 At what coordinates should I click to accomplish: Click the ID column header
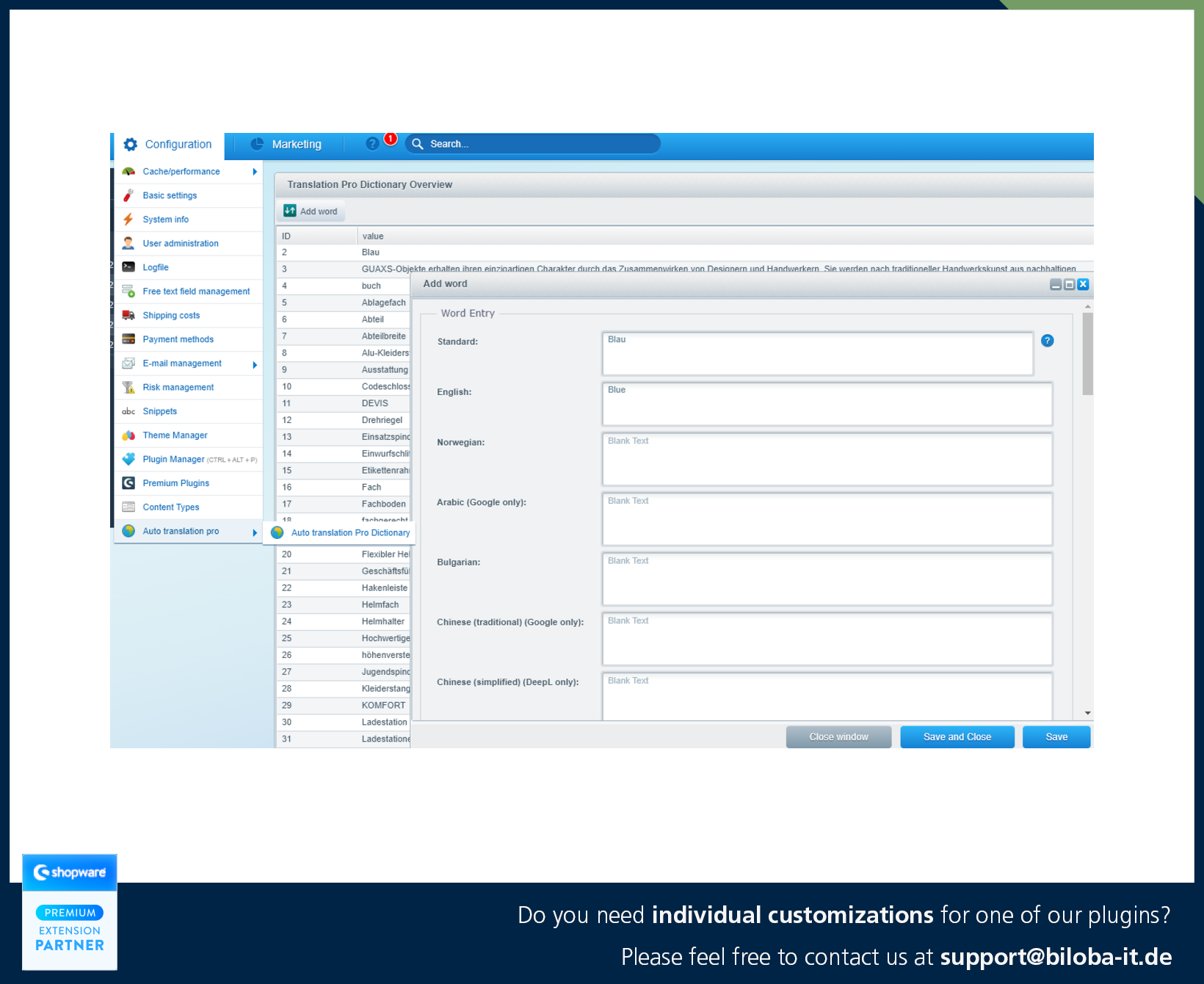[316, 236]
